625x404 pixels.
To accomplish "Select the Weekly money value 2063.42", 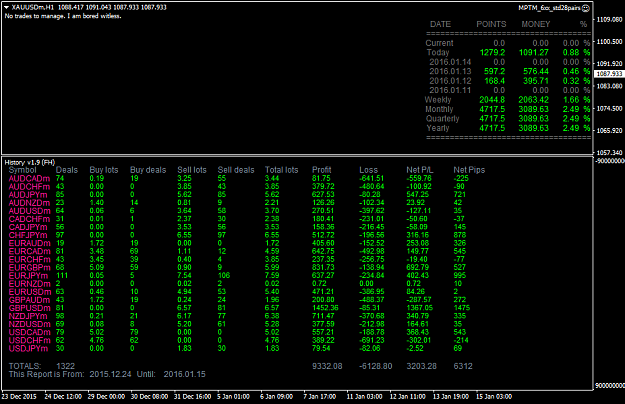I will (534, 100).
